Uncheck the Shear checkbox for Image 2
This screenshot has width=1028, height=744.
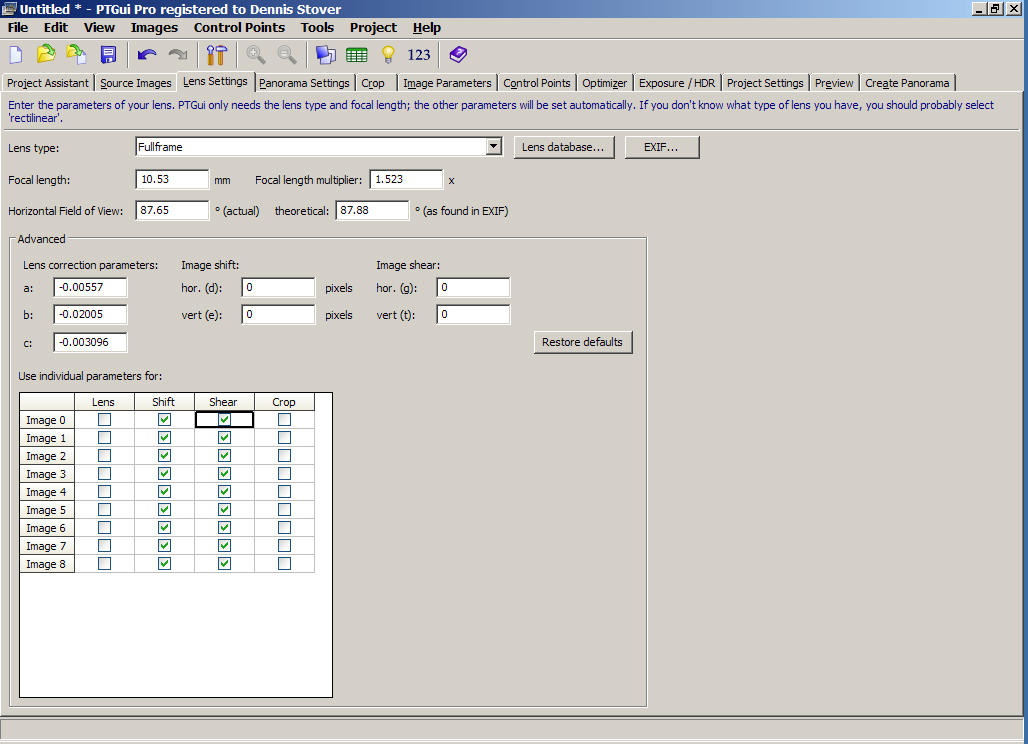[224, 456]
